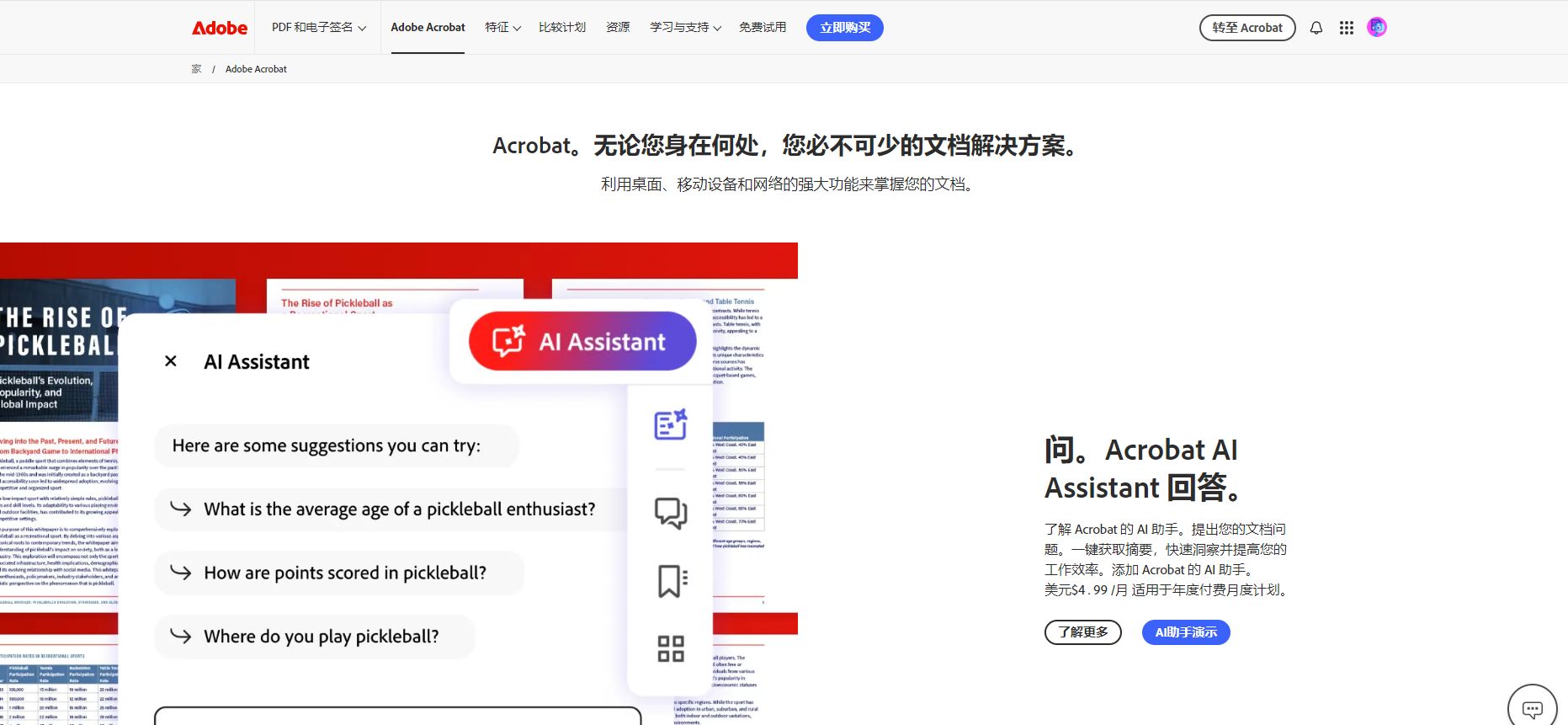The image size is (1568, 725).
Task: Click the AI Assistant panel title
Action: point(257,362)
